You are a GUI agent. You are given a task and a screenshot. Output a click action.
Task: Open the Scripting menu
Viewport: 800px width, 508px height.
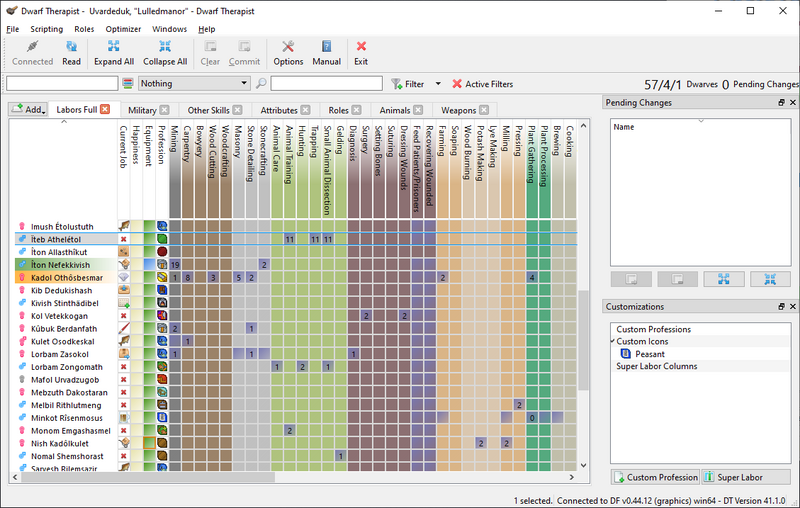pos(46,29)
